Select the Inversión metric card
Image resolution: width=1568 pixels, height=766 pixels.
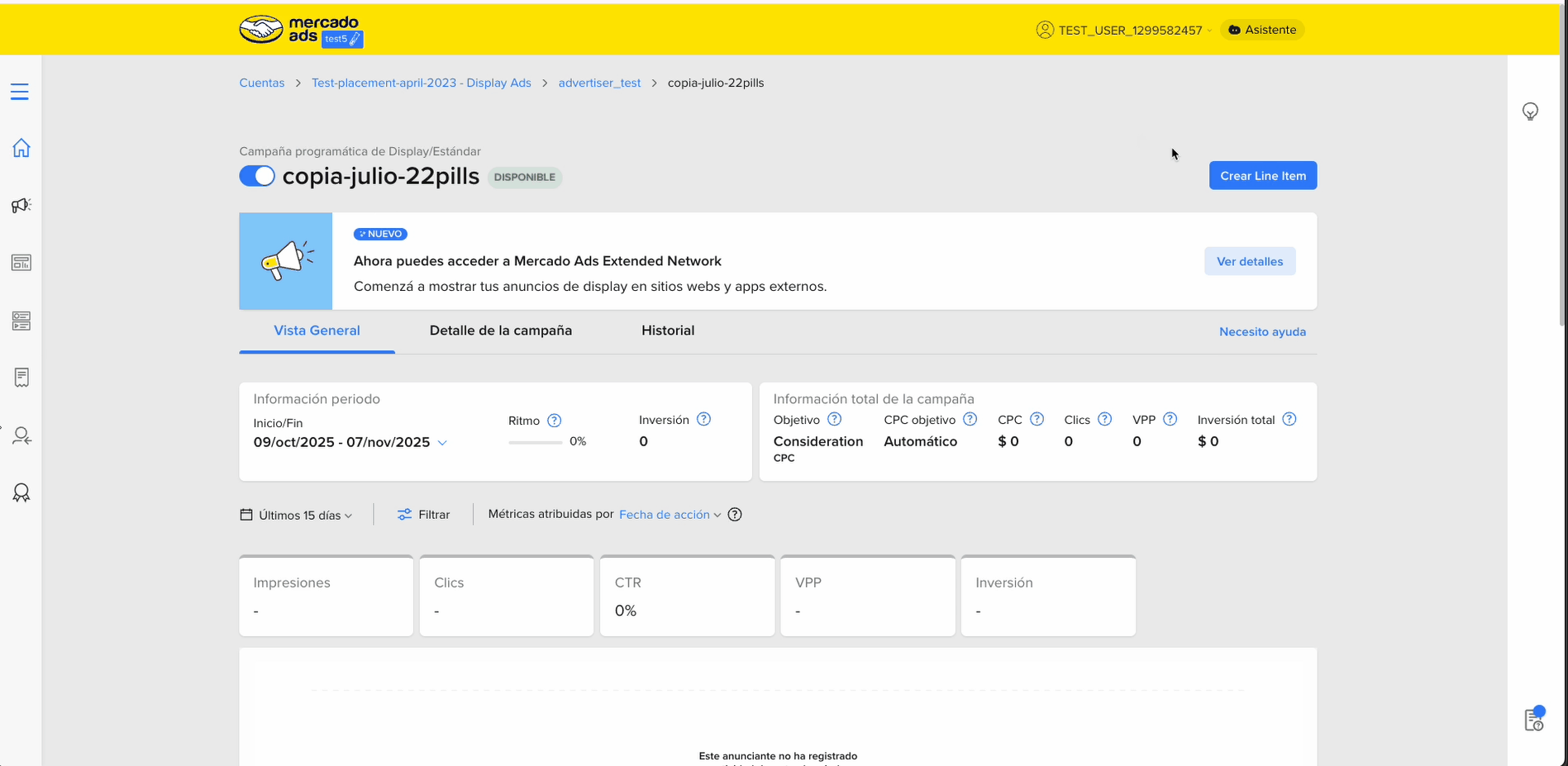[x=1048, y=596]
